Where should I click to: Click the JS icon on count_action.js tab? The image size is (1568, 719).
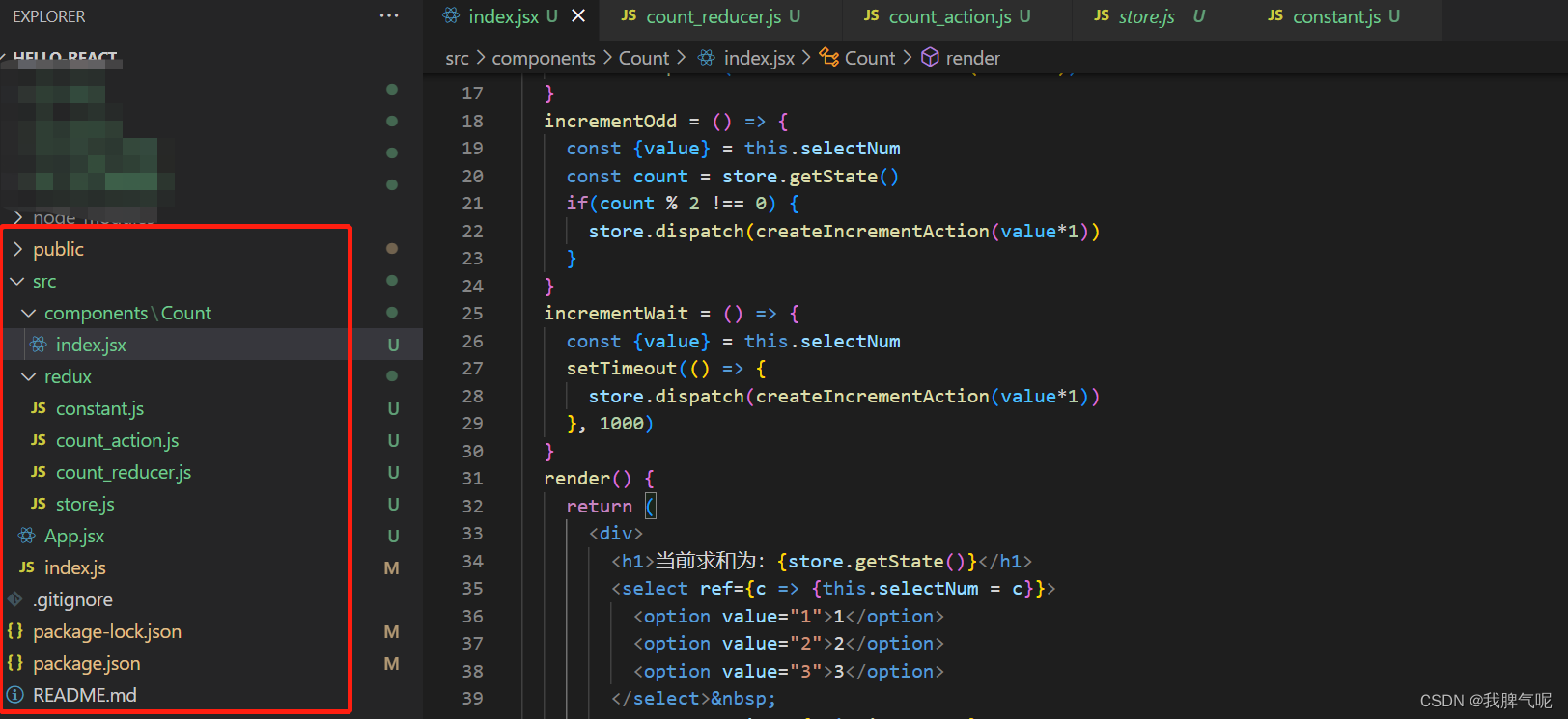[872, 15]
